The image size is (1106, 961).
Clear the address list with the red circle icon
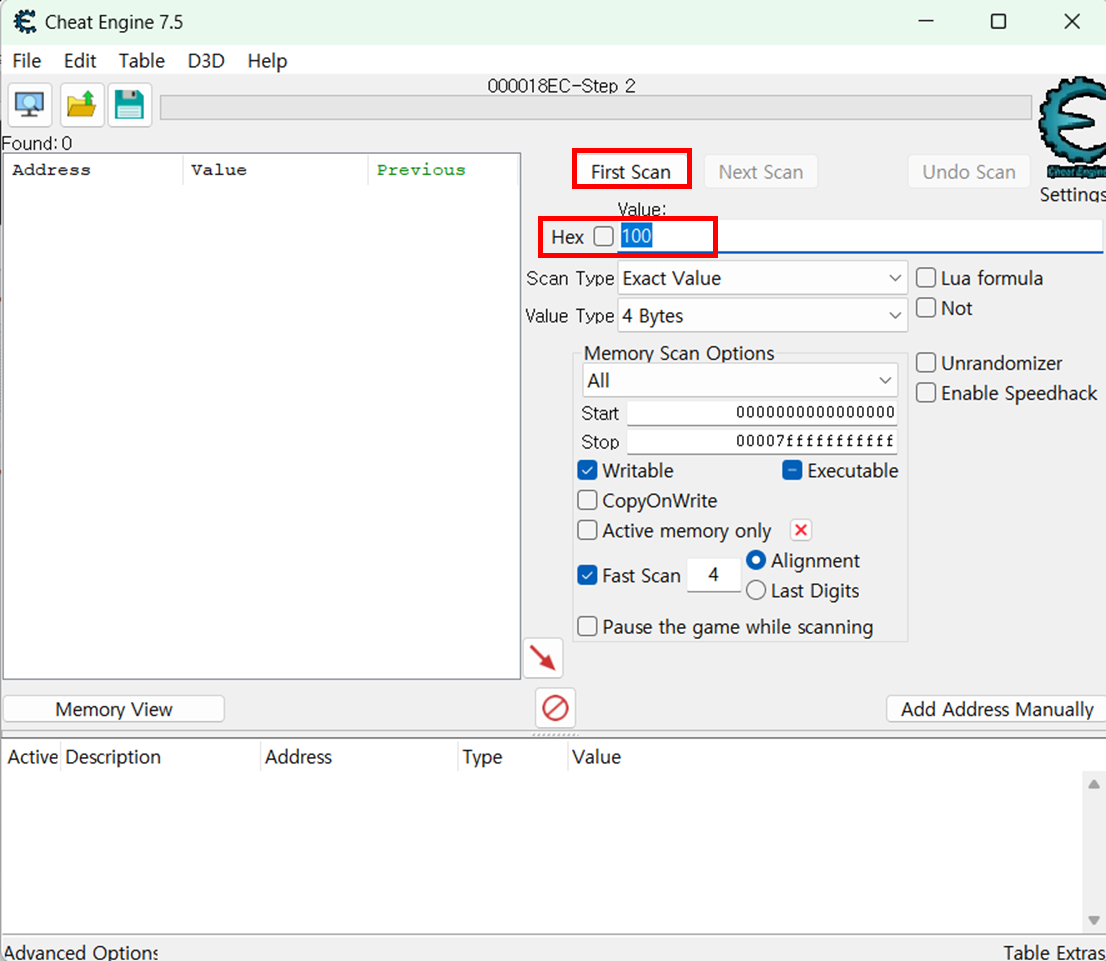[555, 708]
